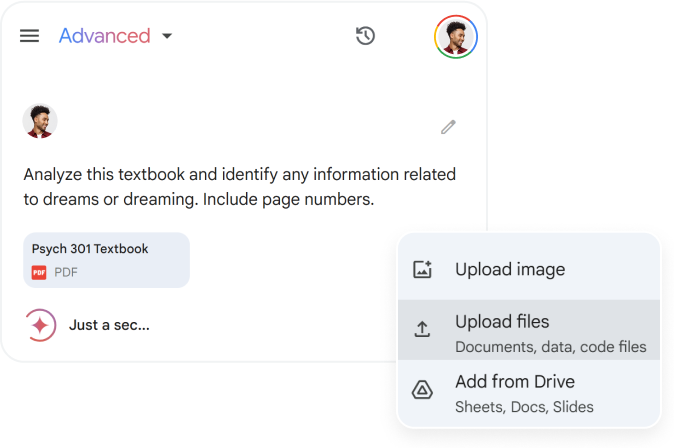Open the Advanced model selector label

tap(104, 36)
